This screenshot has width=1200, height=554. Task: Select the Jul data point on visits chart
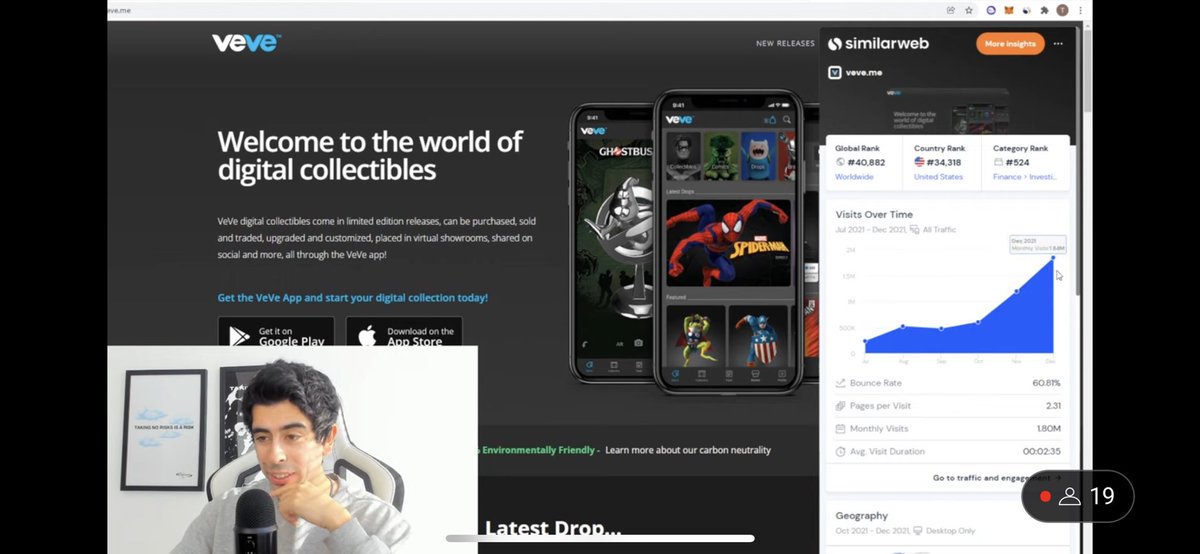[866, 342]
